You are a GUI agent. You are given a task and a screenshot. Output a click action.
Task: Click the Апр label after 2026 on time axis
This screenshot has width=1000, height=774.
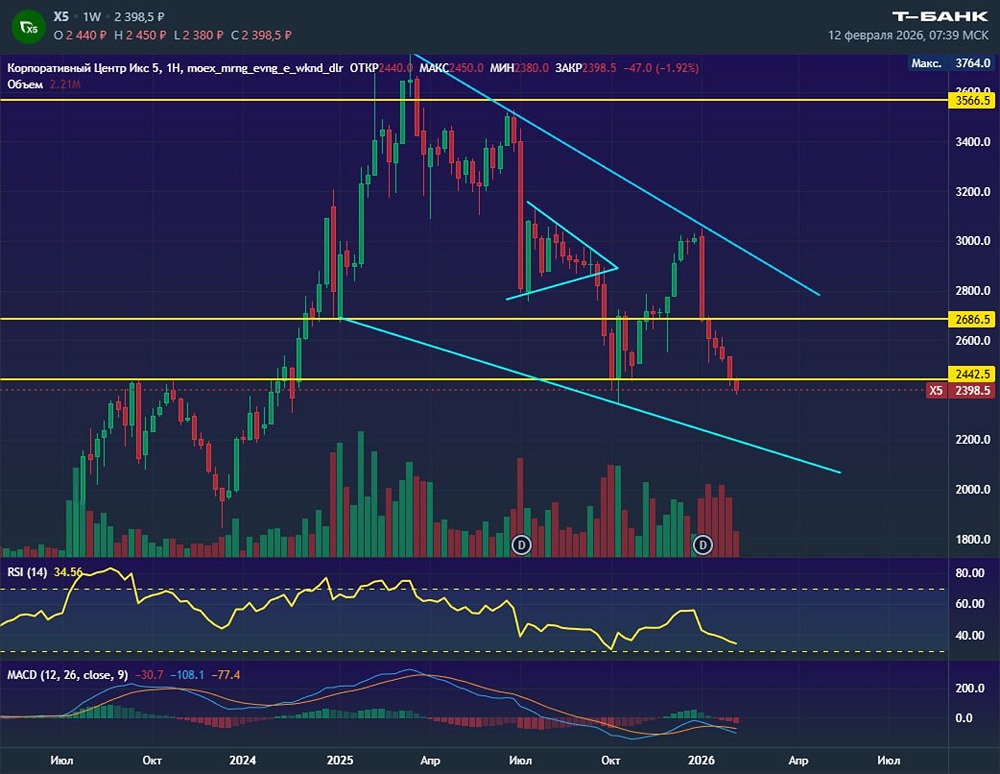[798, 760]
